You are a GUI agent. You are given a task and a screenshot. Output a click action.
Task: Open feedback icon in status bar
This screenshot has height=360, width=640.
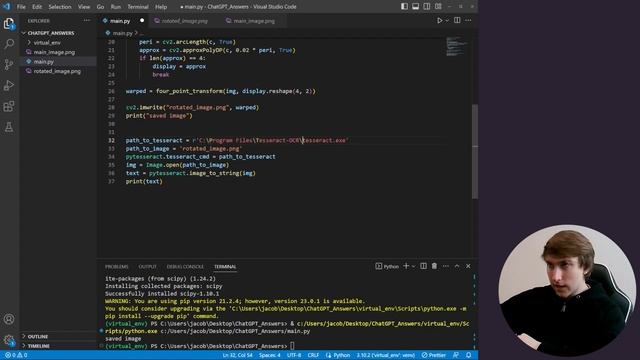456,355
